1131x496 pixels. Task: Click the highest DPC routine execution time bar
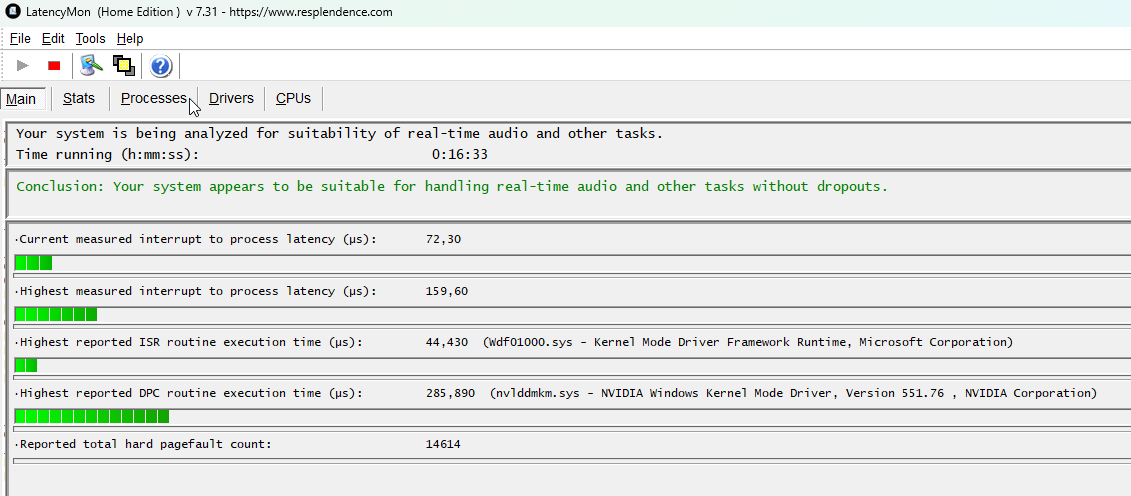click(573, 417)
